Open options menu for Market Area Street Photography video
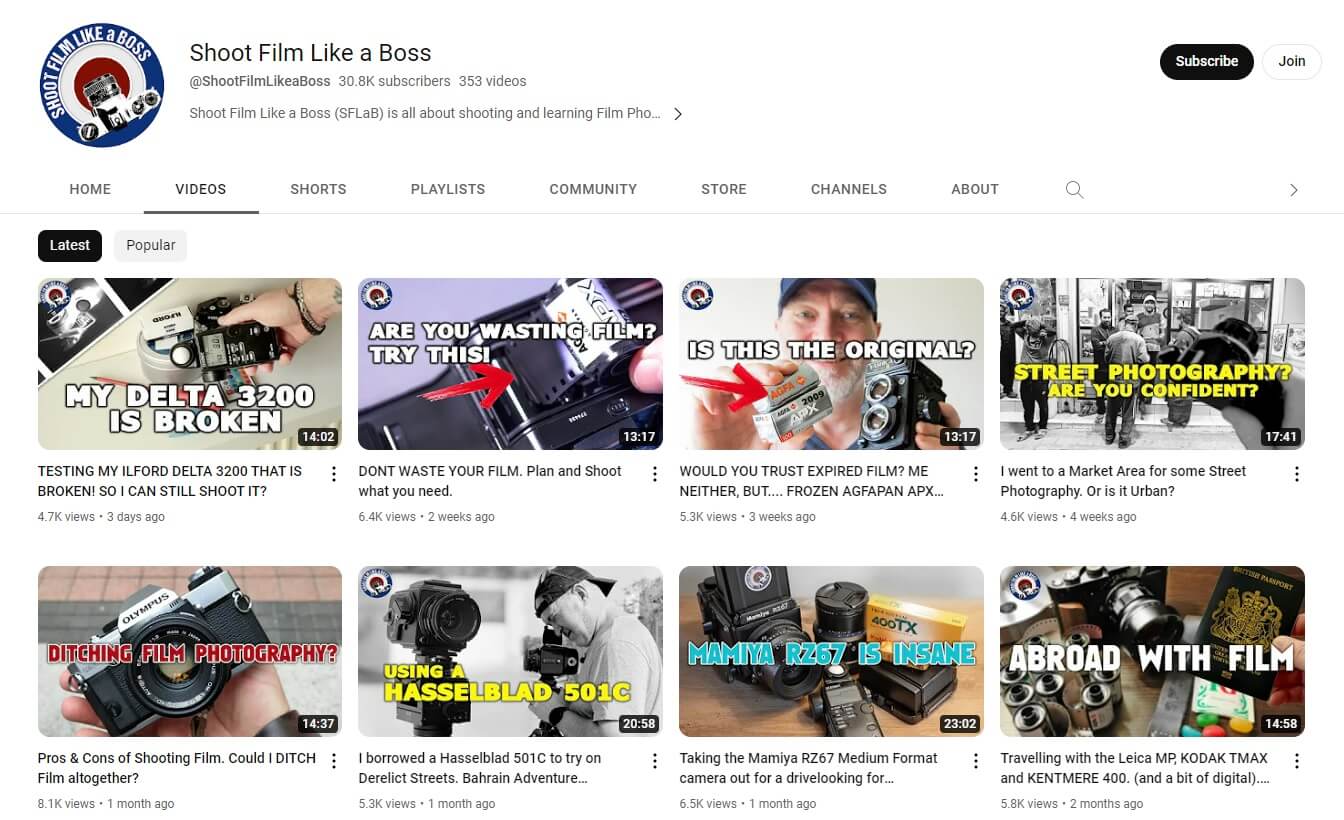 tap(1297, 474)
